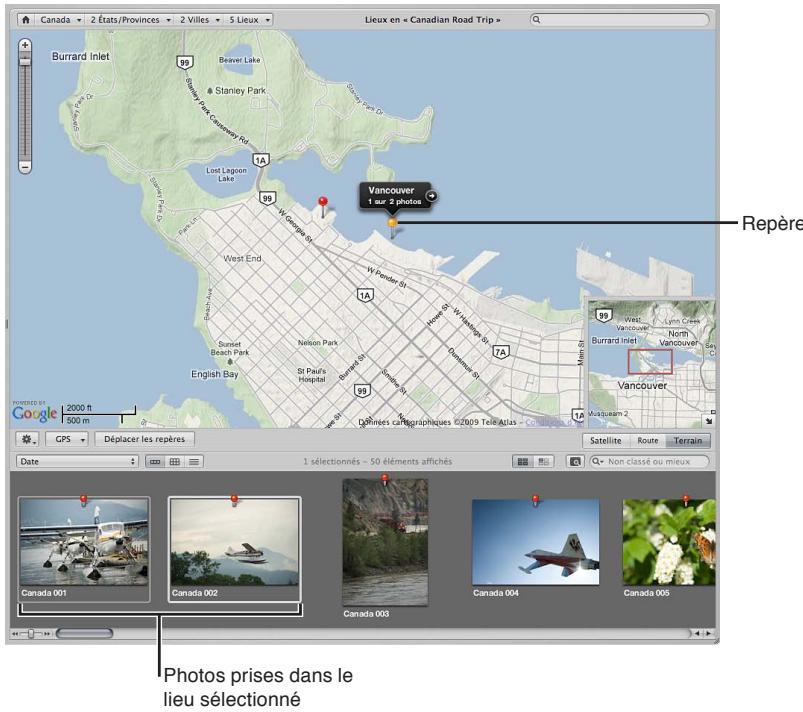Click the Non classé ou mieux search field
The image size is (803, 712).
pyautogui.click(x=649, y=462)
